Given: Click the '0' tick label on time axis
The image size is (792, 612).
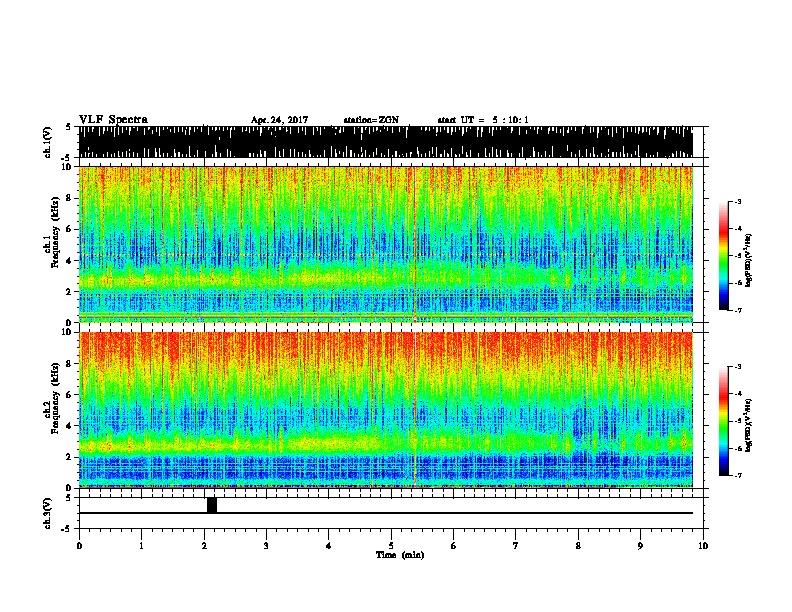Looking at the screenshot, I should click(79, 546).
